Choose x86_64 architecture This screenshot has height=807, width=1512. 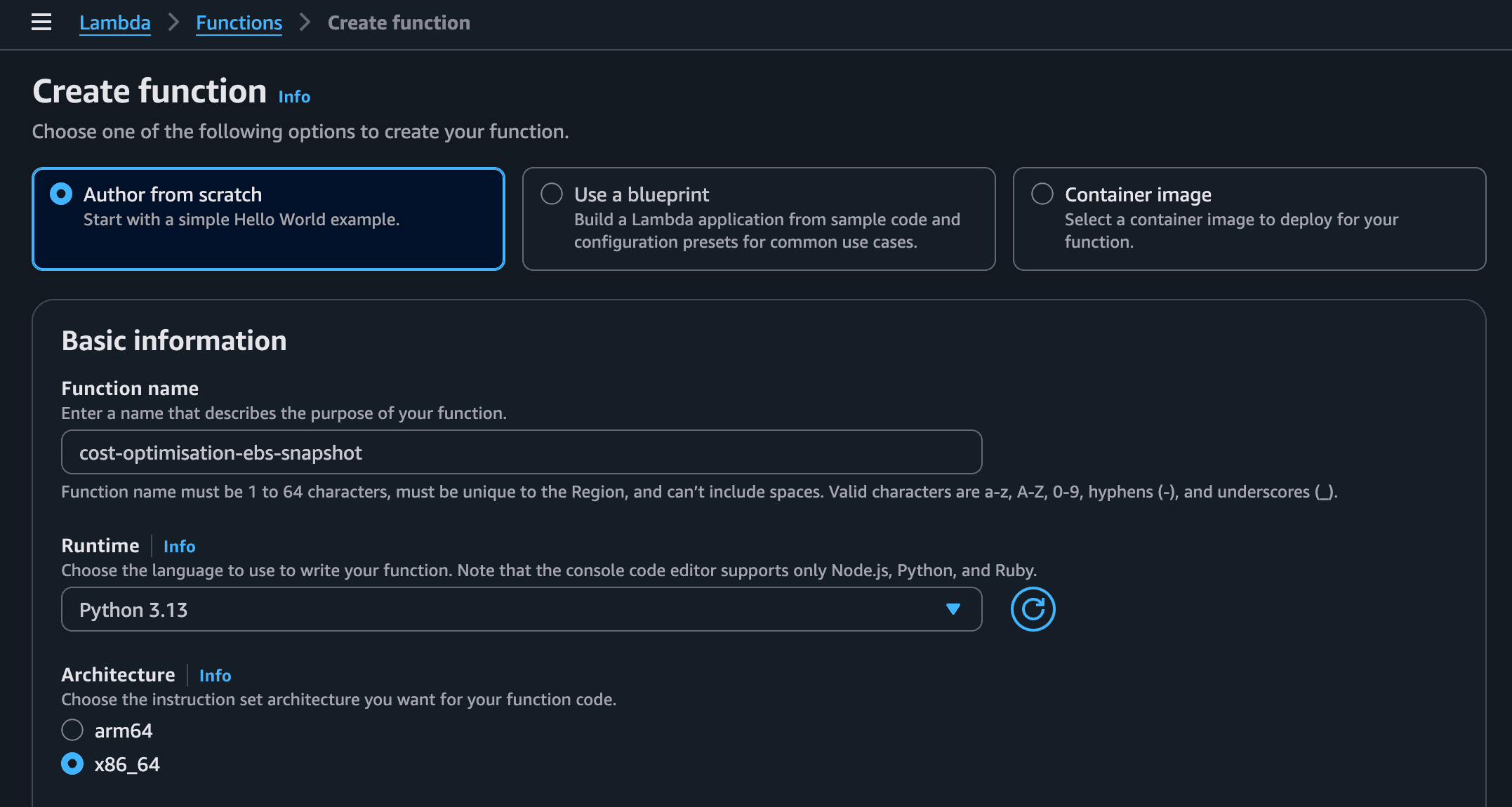[72, 763]
